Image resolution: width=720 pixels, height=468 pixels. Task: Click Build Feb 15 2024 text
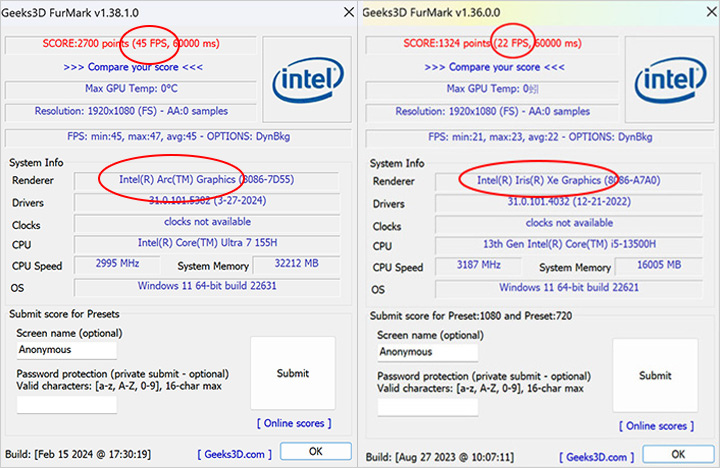[x=78, y=455]
